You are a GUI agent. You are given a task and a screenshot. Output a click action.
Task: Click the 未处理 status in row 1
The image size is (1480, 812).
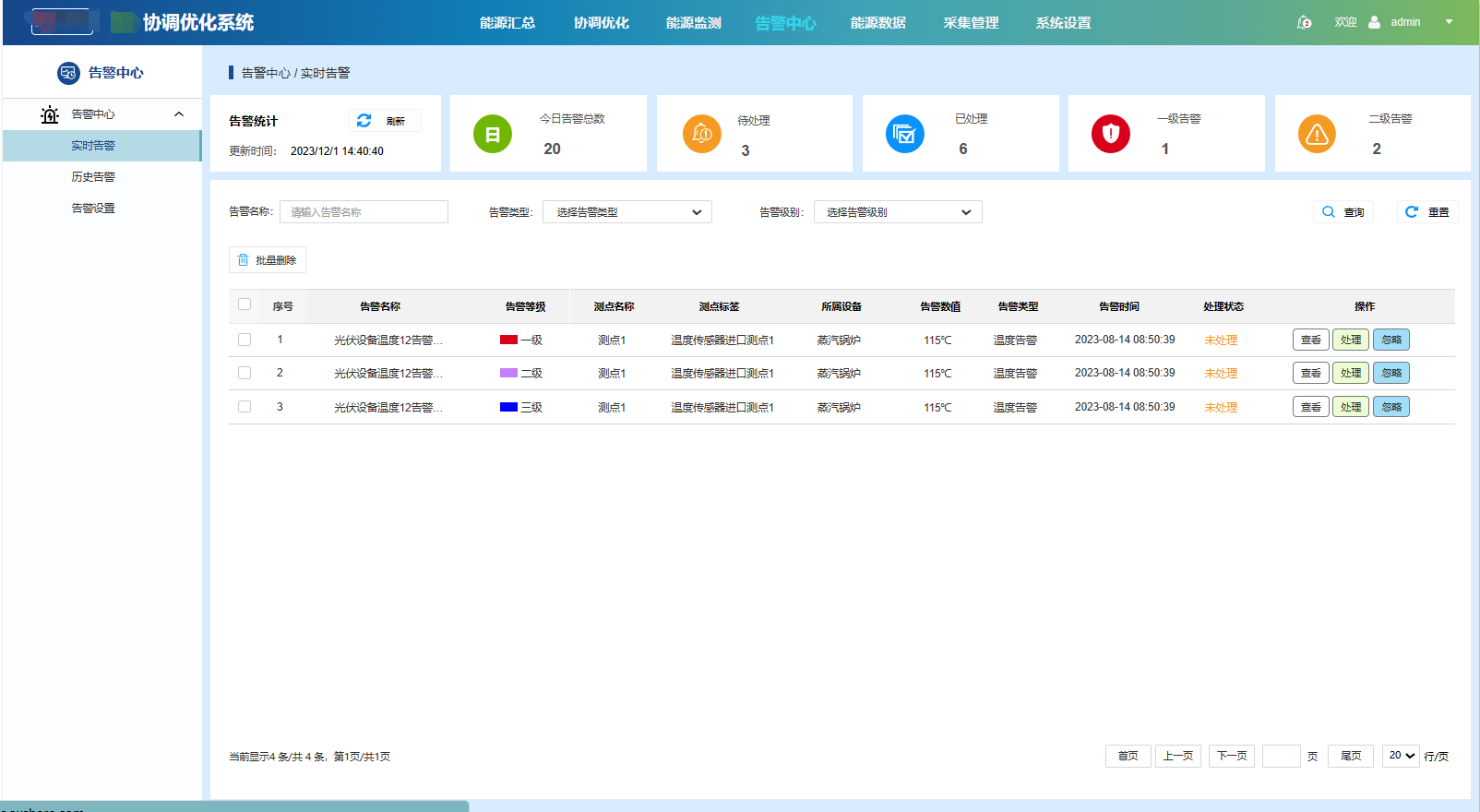click(x=1221, y=340)
